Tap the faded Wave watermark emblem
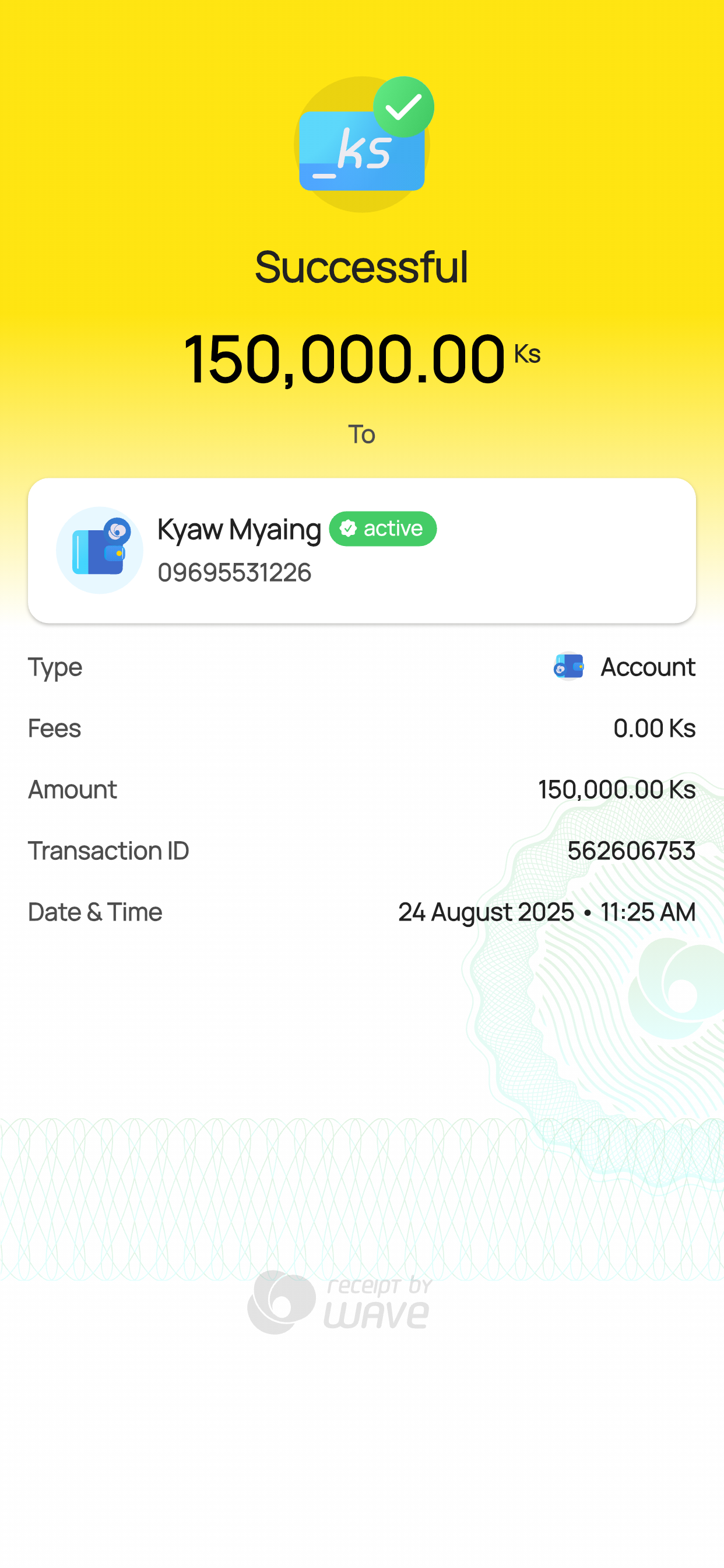 (x=676, y=989)
